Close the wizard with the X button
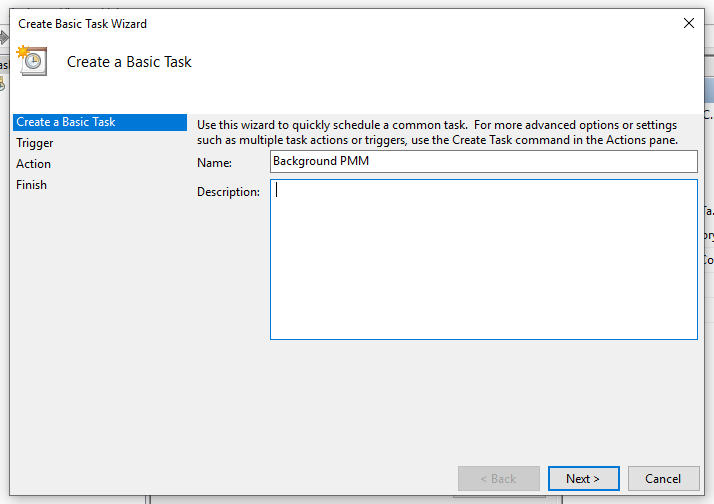The height and width of the screenshot is (504, 714). coord(688,23)
